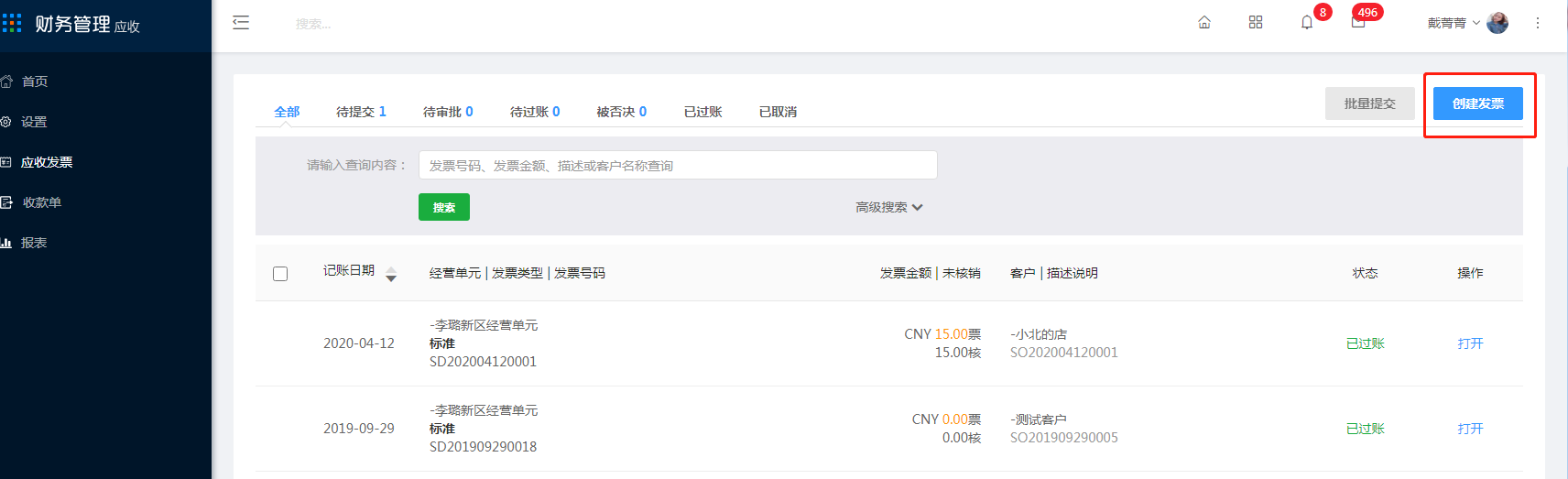The height and width of the screenshot is (479, 1568).
Task: Click the 财务管理 title text
Action: coord(72,24)
